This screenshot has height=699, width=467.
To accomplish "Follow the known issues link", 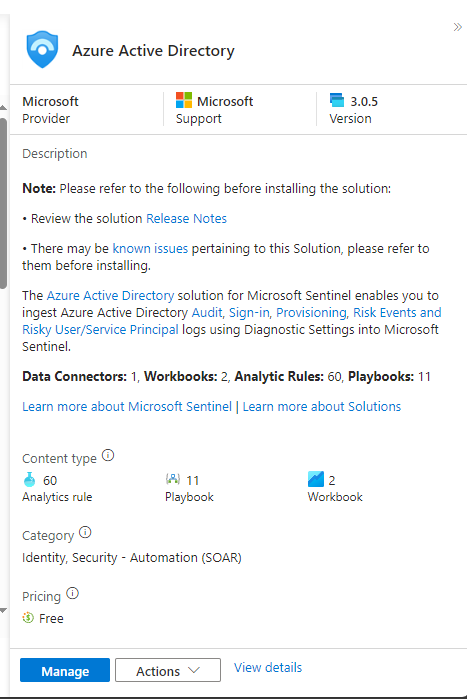I will (150, 248).
